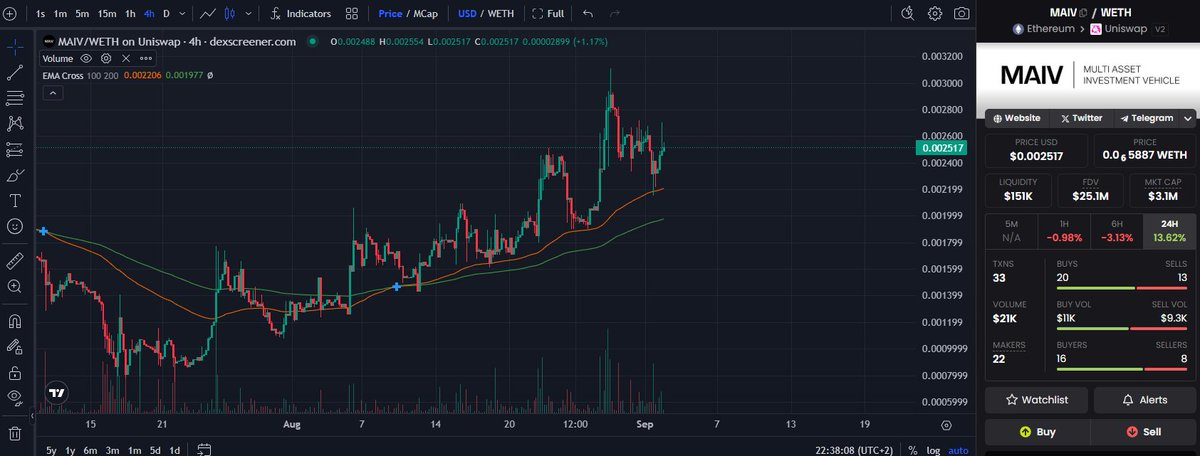
Task: Switch to 5m interval
Action: (x=82, y=14)
